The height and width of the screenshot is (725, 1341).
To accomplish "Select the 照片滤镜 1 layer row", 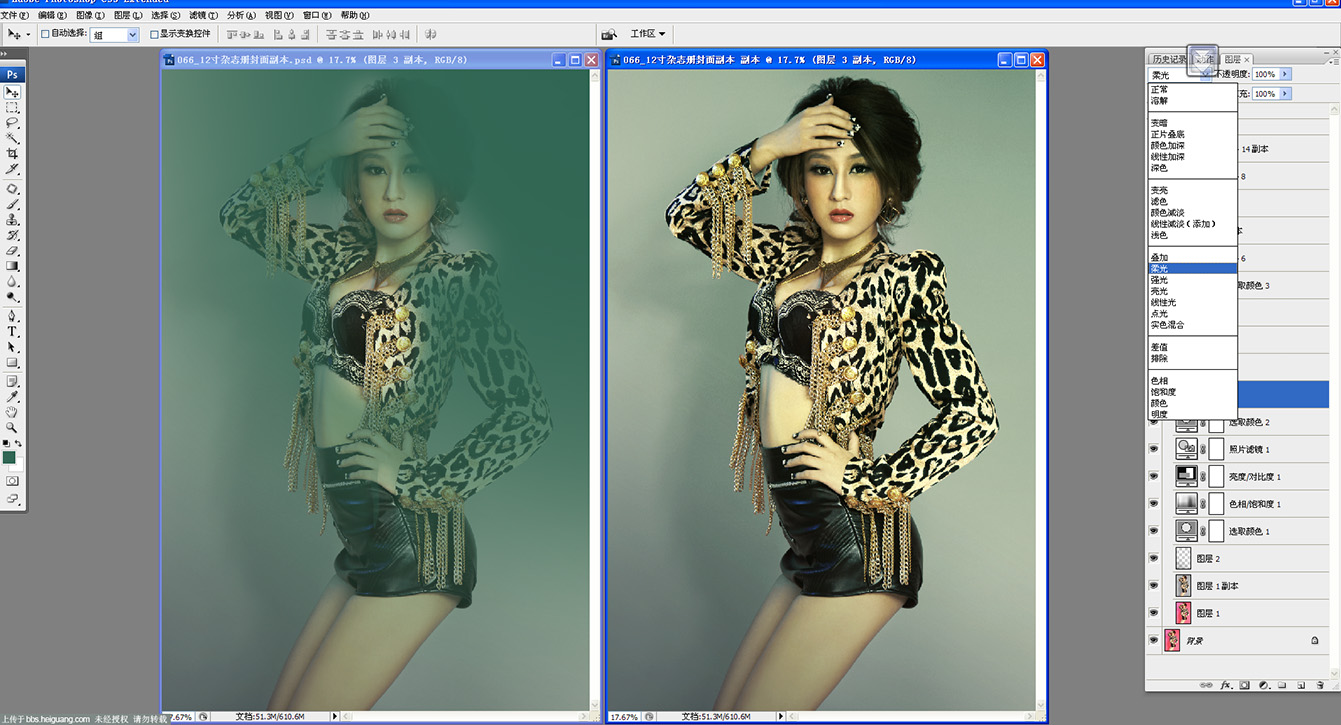I will pos(1238,450).
